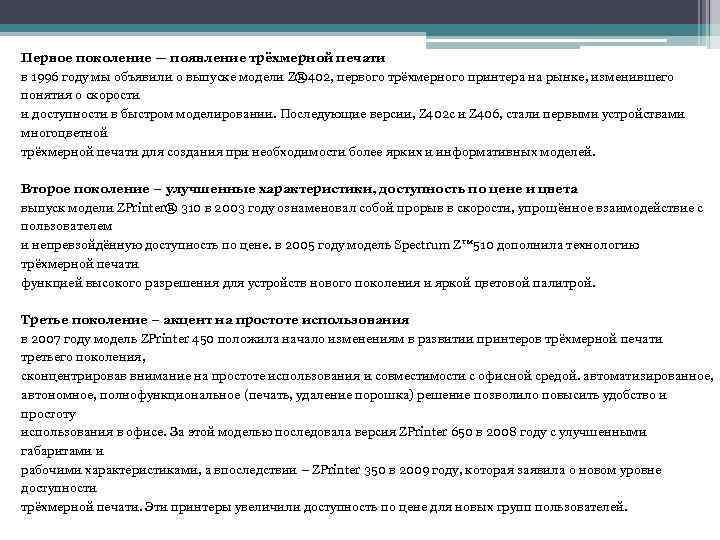720x540 pixels.
Task: Click the word 'простоту'
Action: (48, 415)
